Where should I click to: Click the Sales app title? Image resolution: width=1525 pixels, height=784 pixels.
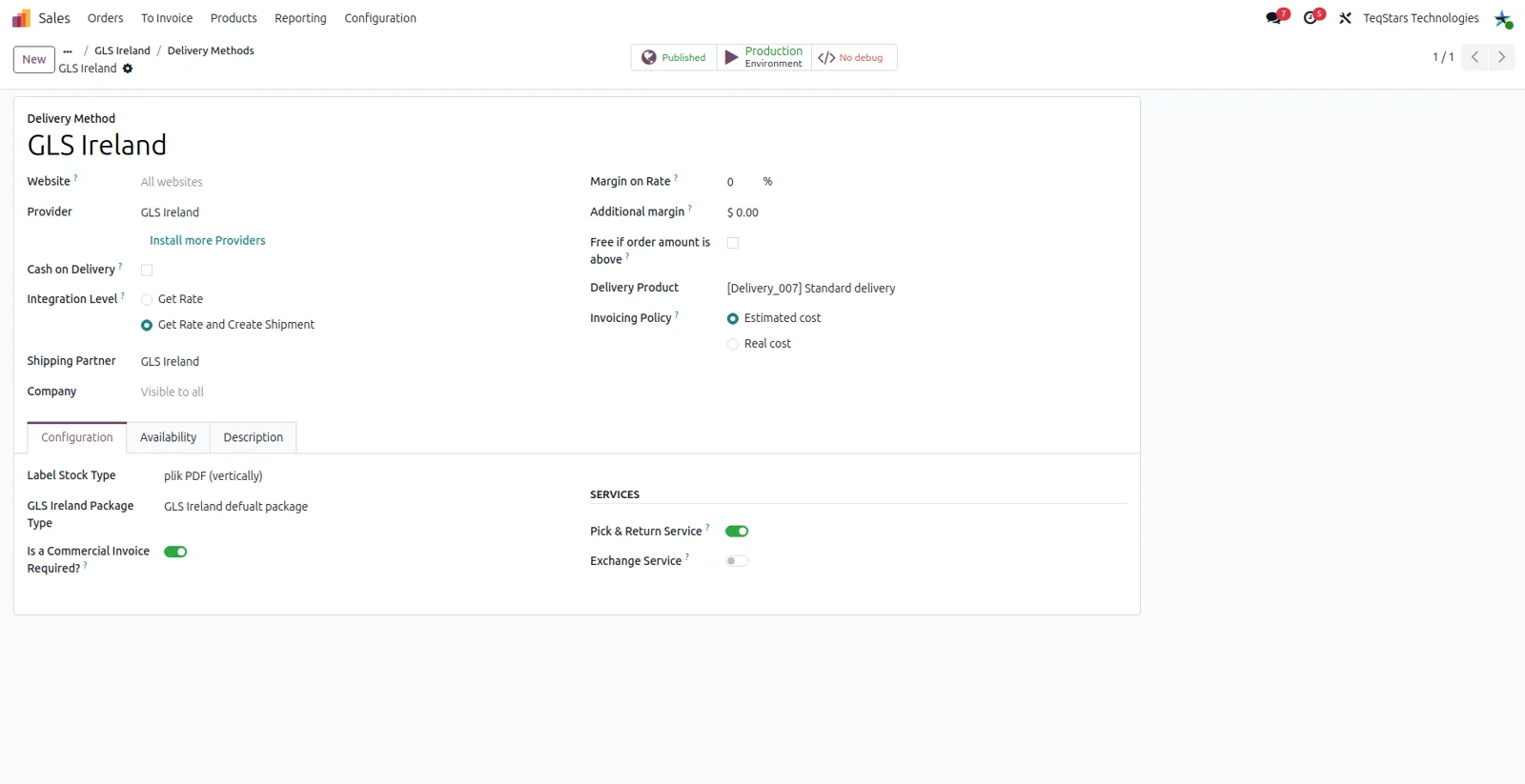click(54, 18)
